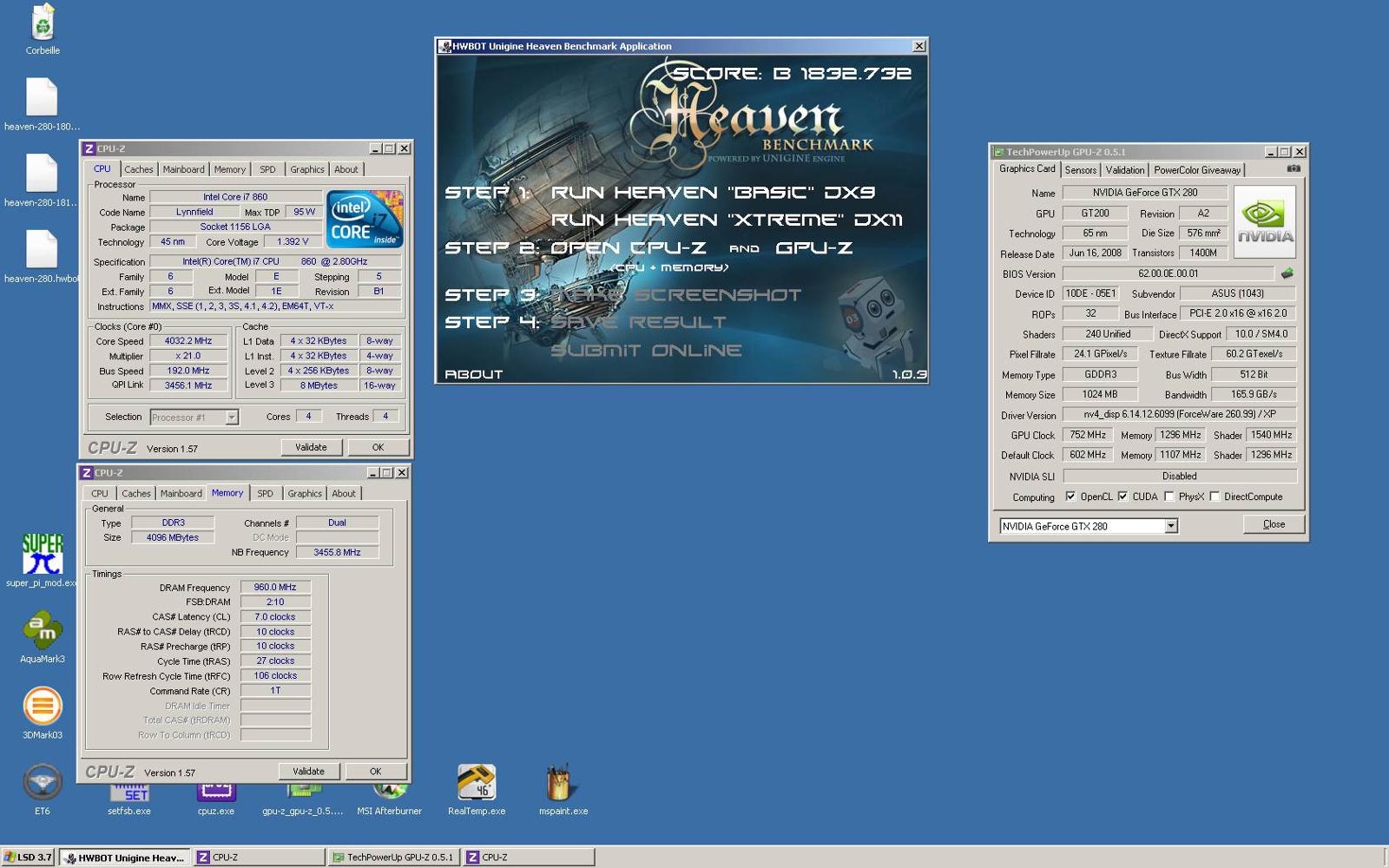This screenshot has height=868, width=1389.
Task: Click the Name field NVIDIA GeForce GTX 280
Action: tap(1145, 193)
